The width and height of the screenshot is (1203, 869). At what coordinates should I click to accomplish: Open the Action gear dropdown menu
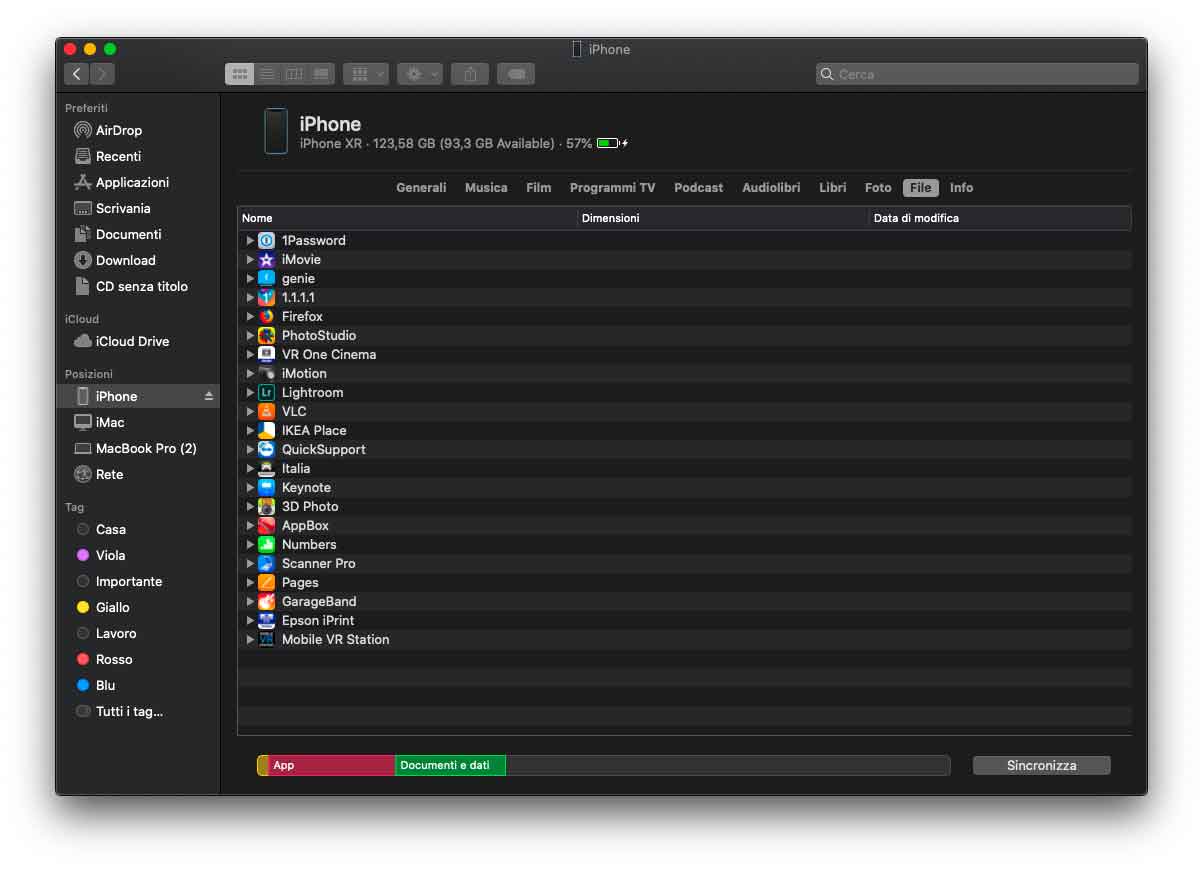tap(420, 74)
